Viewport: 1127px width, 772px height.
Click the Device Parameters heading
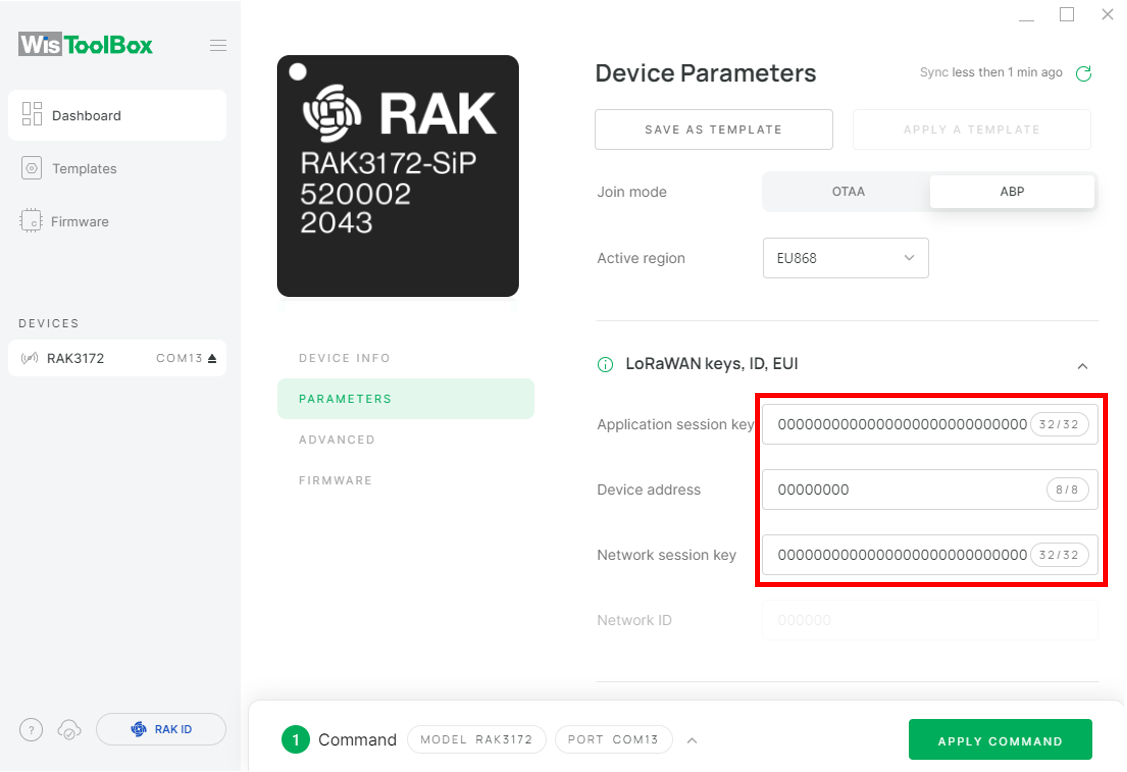tap(705, 73)
